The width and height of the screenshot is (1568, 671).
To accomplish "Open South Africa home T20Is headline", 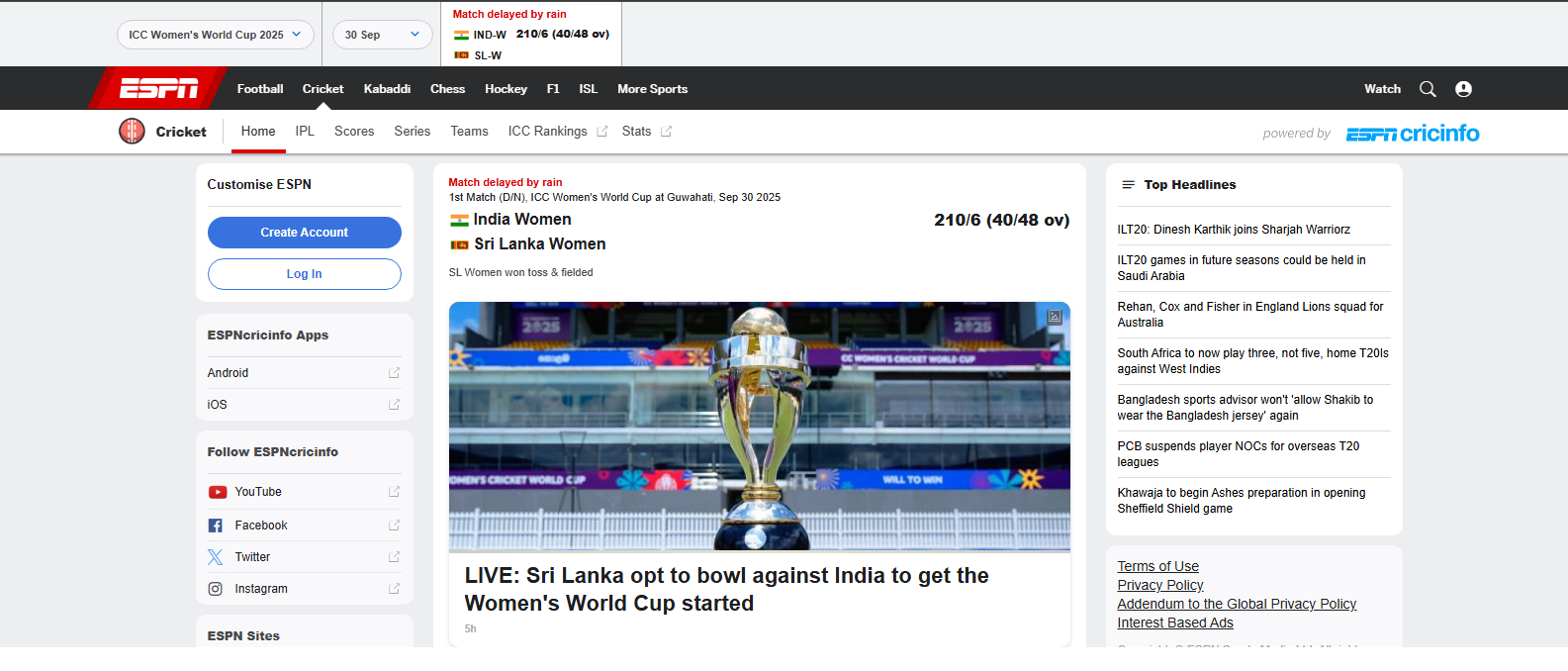I will [1253, 361].
